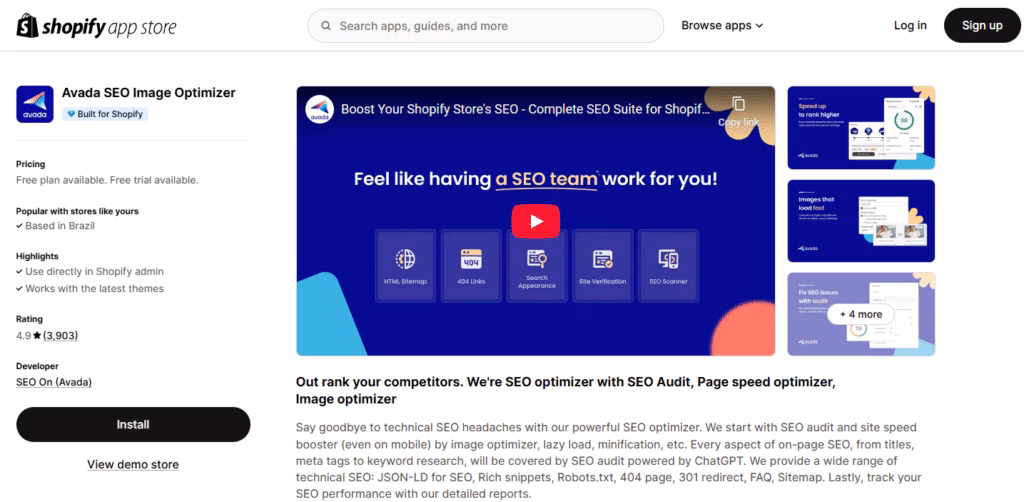Click the Site Verification icon tile
Image resolution: width=1024 pixels, height=502 pixels.
(x=602, y=259)
